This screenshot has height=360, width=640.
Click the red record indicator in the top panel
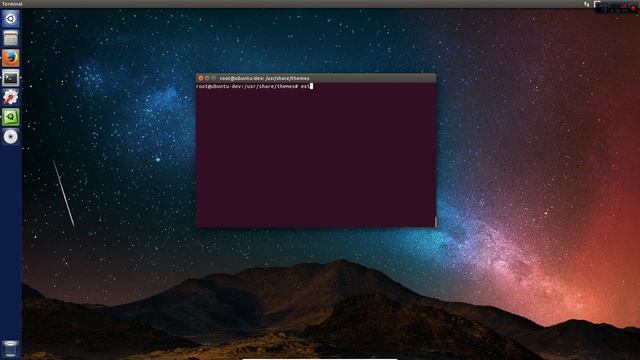(633, 8)
